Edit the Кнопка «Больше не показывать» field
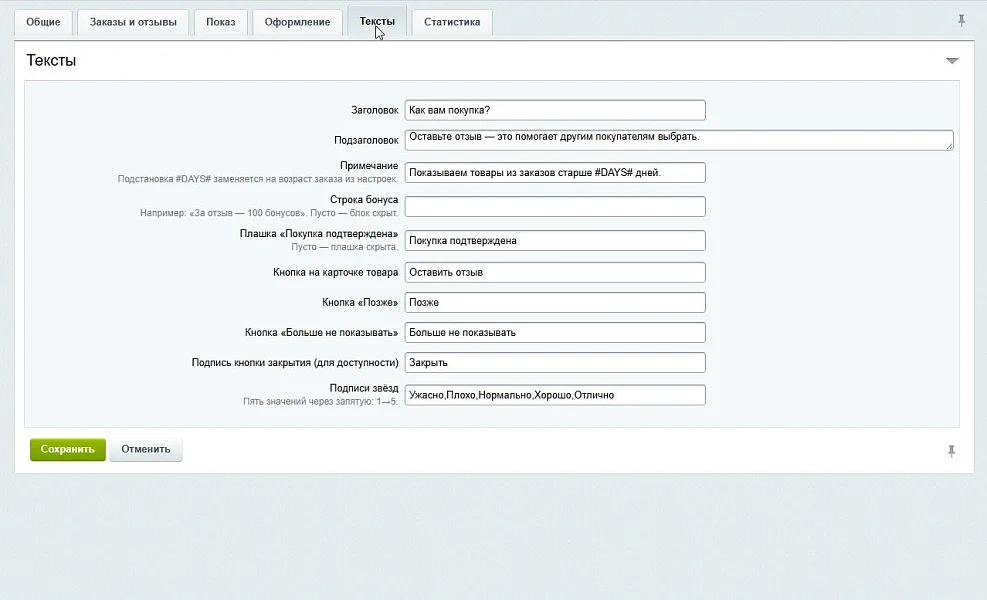 click(555, 333)
